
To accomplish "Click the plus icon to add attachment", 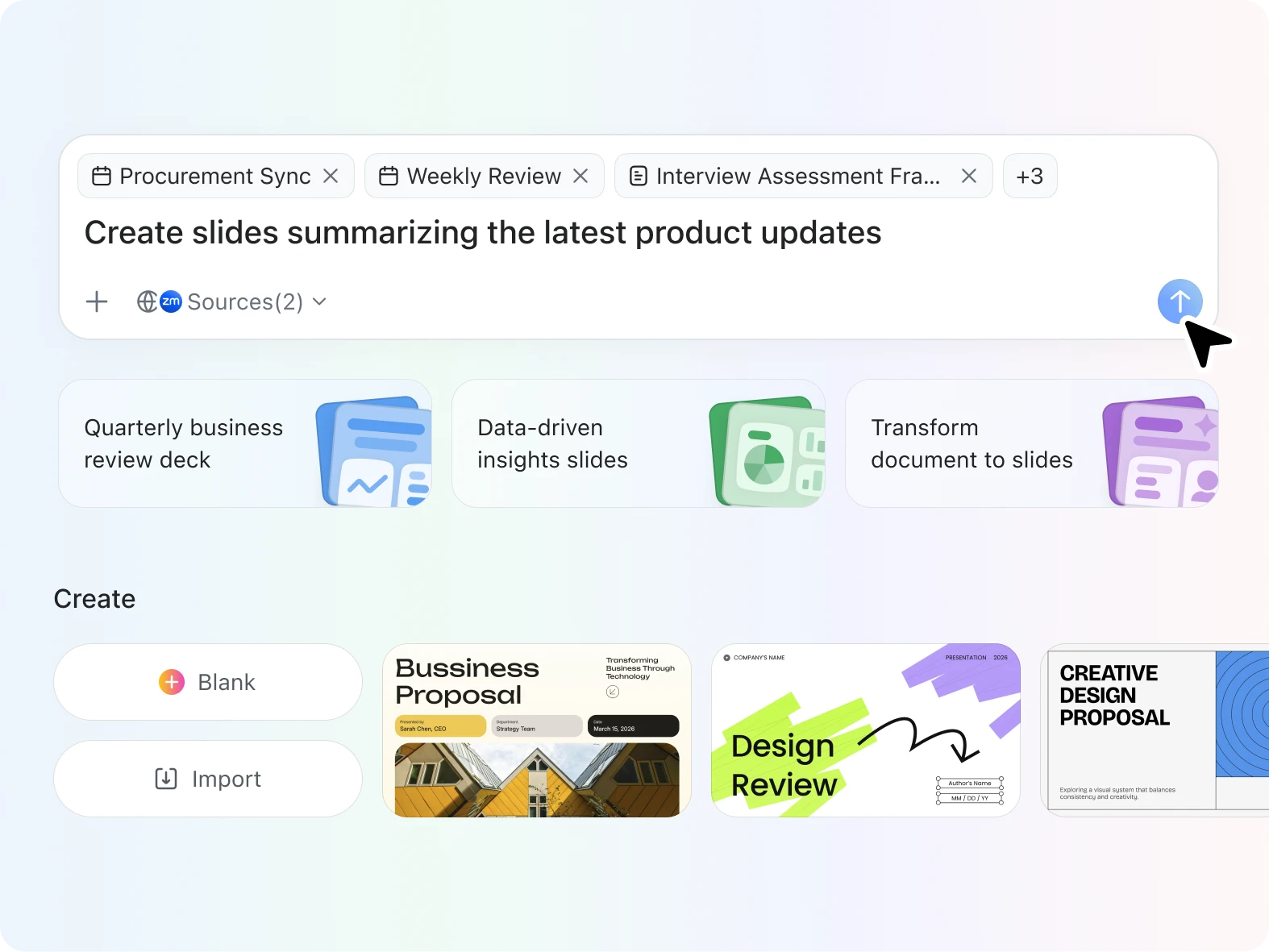I will pyautogui.click(x=97, y=301).
